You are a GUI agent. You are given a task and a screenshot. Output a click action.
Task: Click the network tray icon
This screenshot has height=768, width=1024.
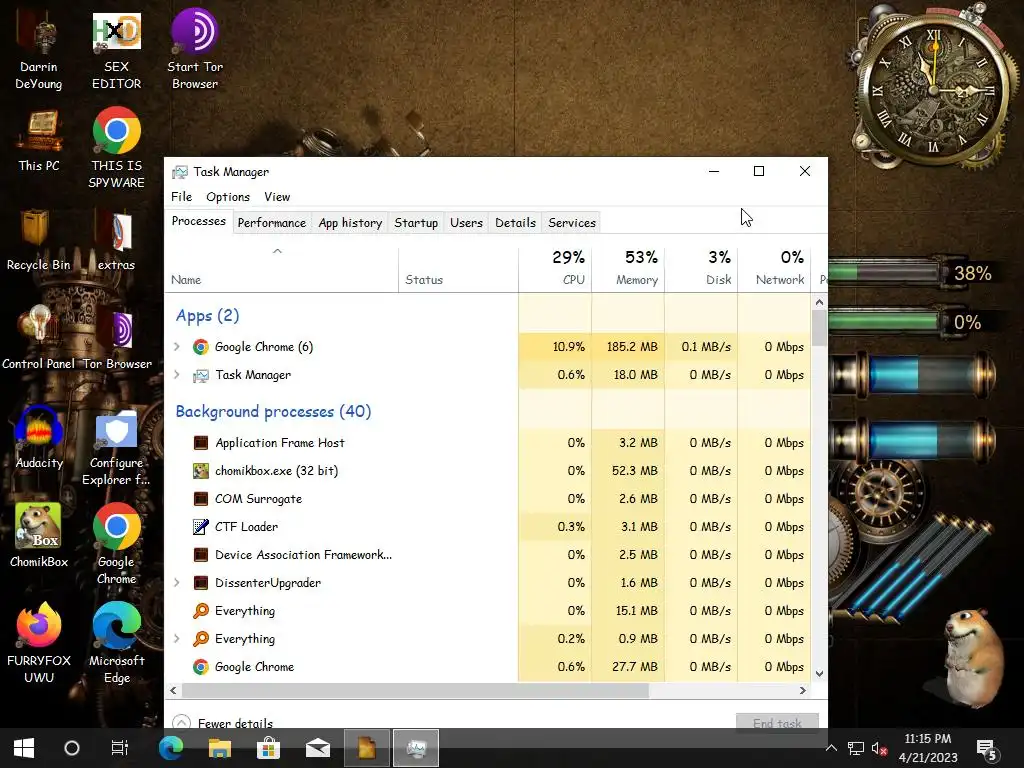point(856,748)
